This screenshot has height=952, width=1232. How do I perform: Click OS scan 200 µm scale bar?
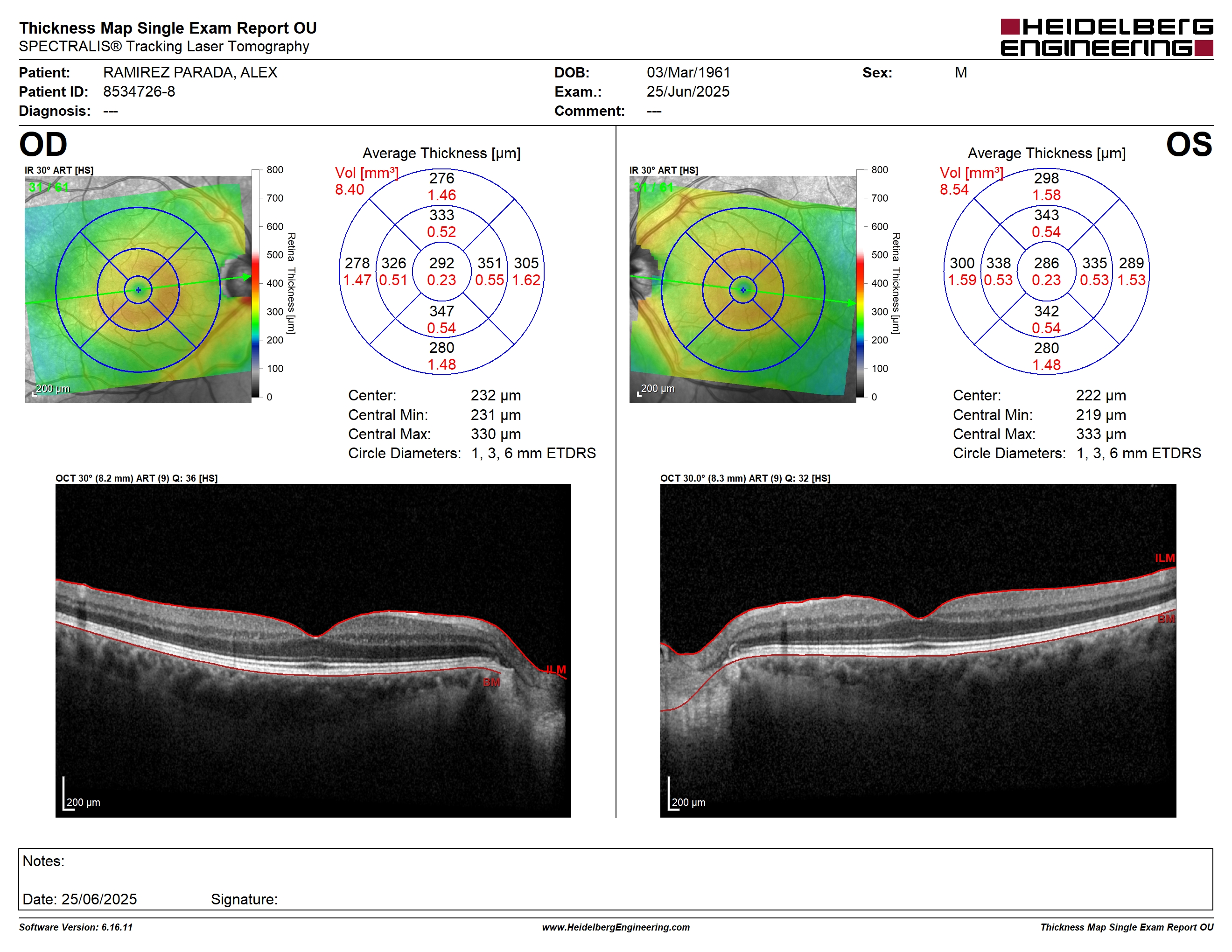click(x=686, y=794)
